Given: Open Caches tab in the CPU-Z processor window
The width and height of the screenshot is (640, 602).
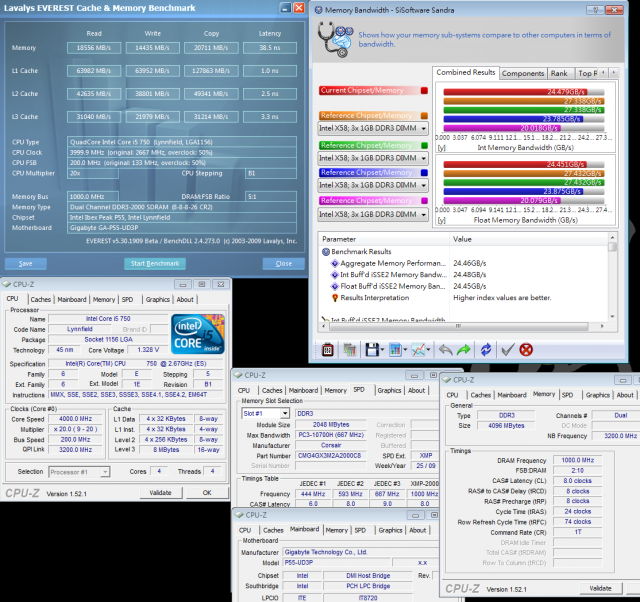Looking at the screenshot, I should [41, 300].
